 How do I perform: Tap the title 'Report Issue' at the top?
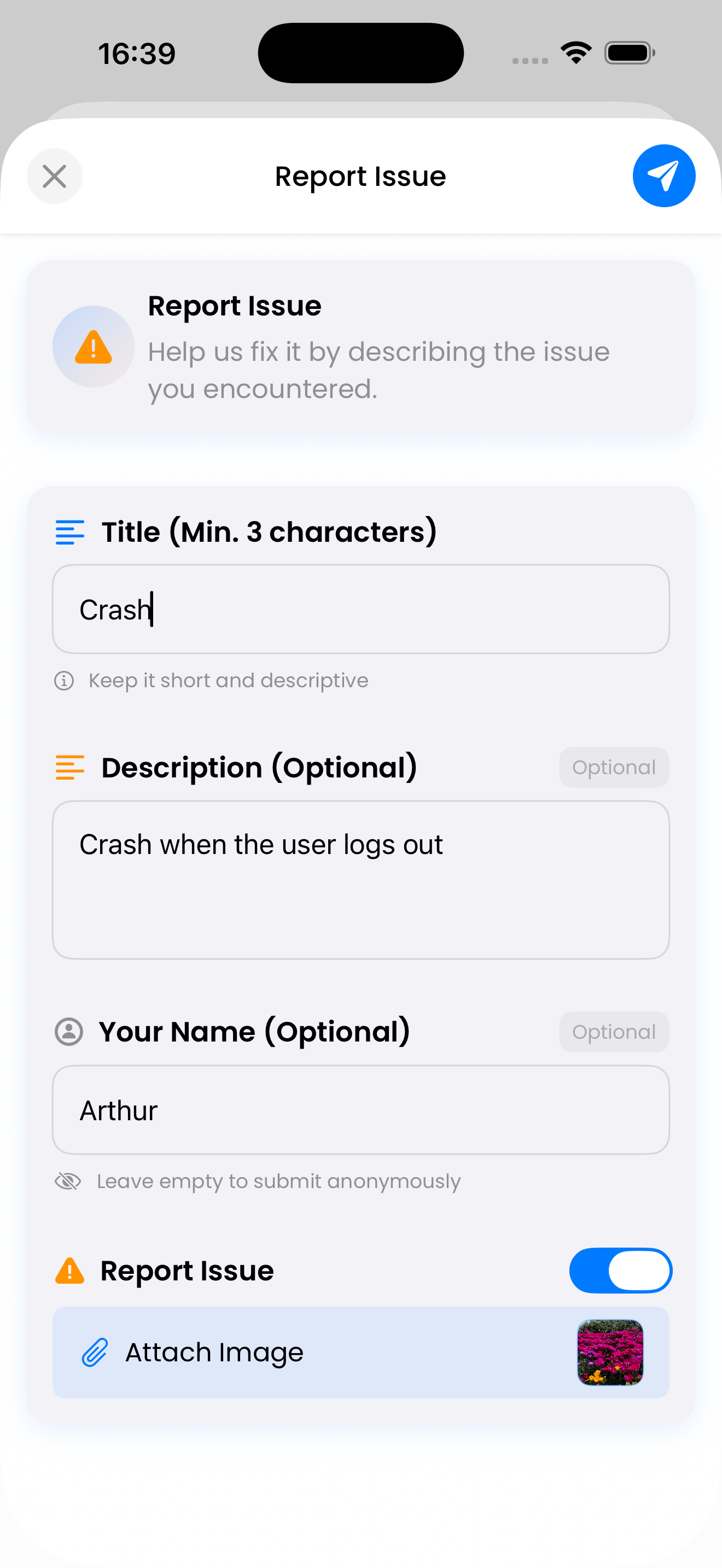(x=360, y=176)
